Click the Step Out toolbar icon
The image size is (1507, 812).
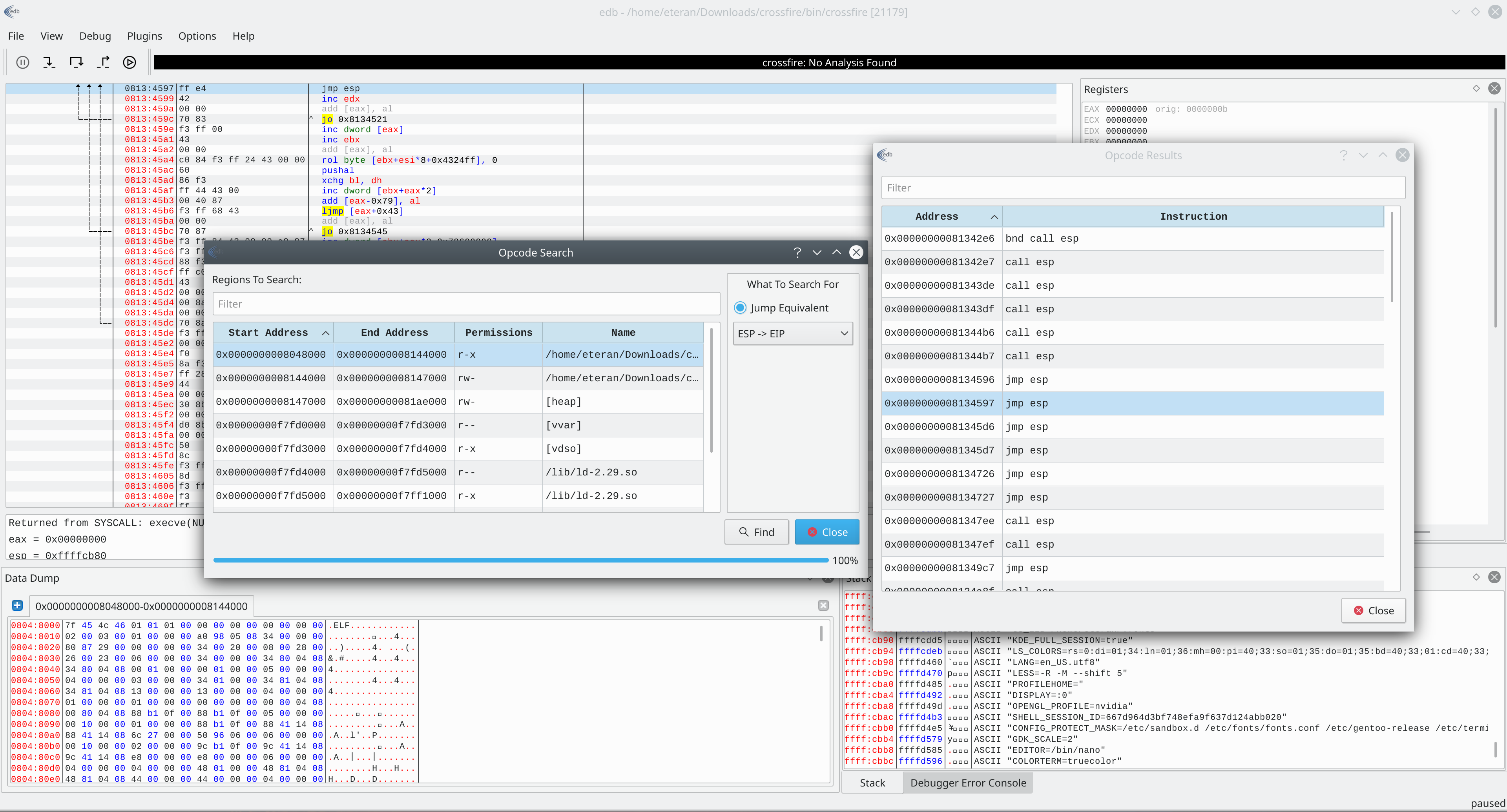(103, 62)
